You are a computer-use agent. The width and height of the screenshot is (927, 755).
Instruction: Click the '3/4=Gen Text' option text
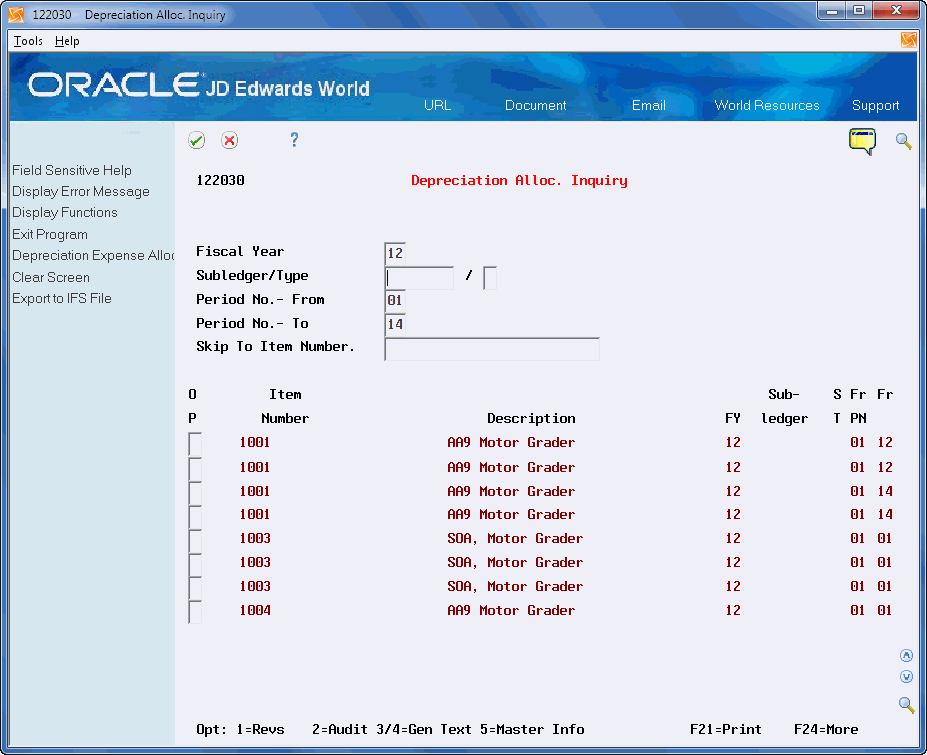424,730
